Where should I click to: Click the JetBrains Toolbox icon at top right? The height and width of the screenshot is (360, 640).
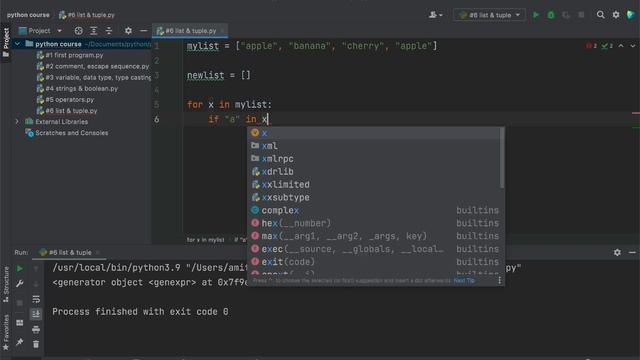point(631,15)
